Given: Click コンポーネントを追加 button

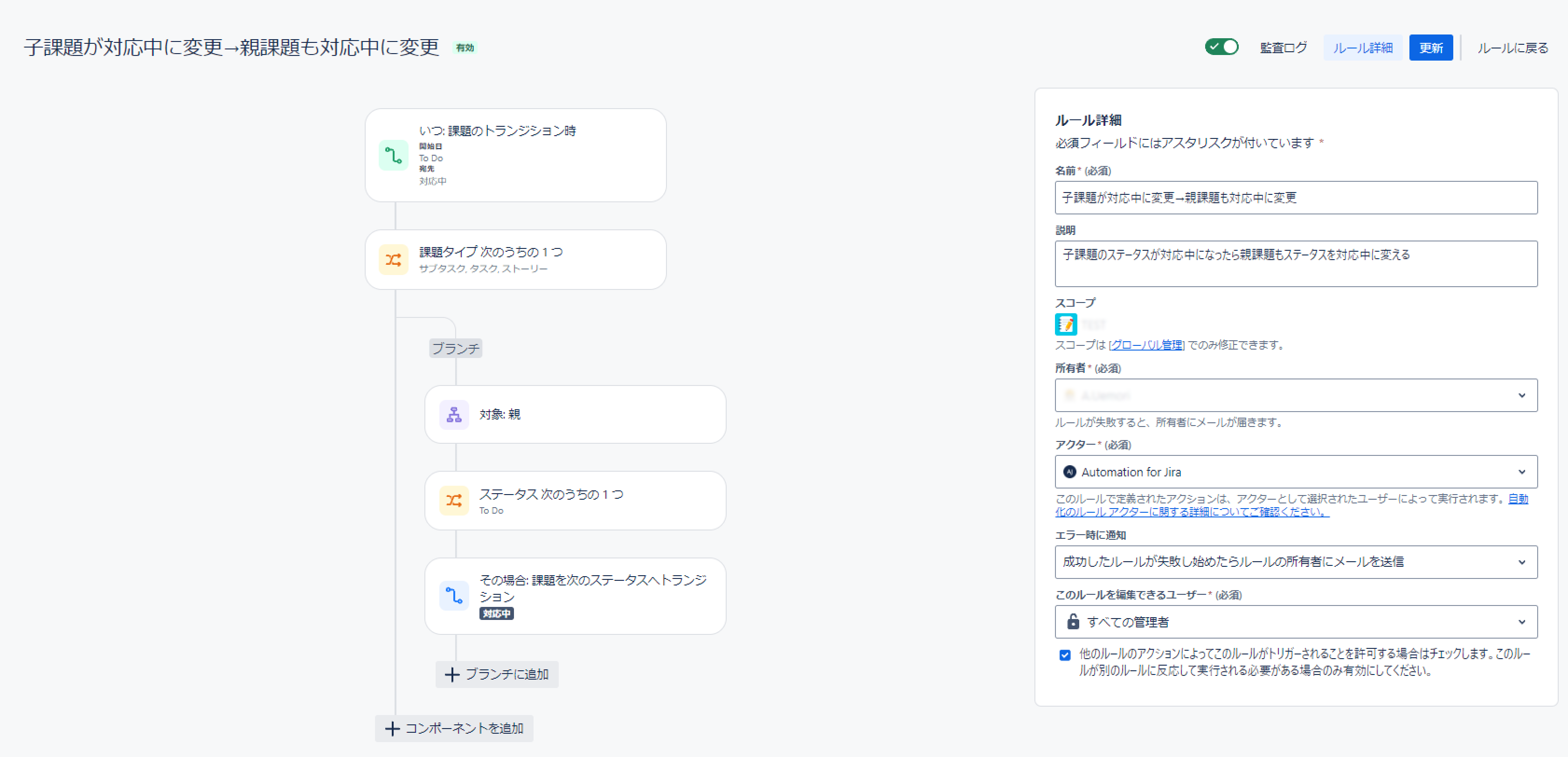Looking at the screenshot, I should pyautogui.click(x=454, y=729).
